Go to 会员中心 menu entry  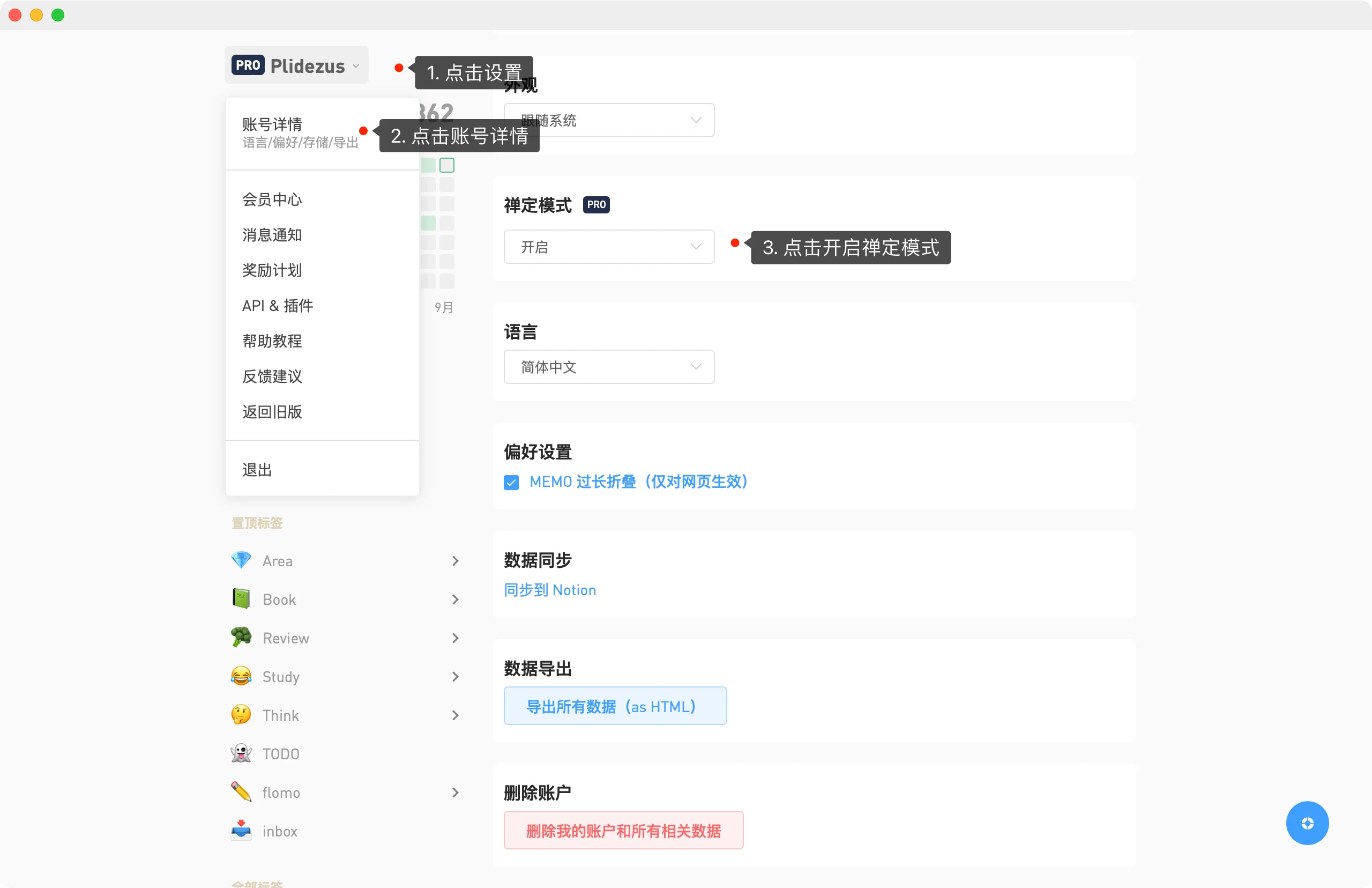(272, 199)
